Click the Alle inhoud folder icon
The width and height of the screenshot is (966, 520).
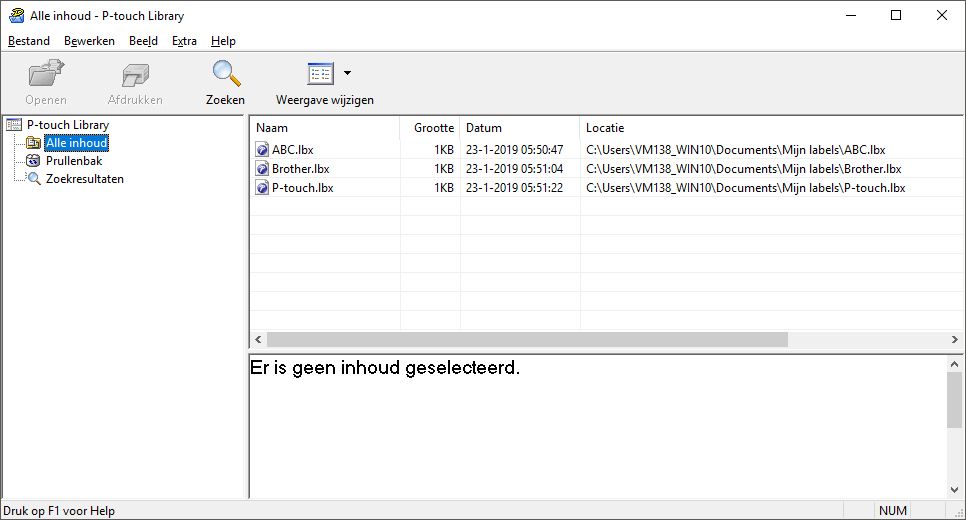pos(33,143)
